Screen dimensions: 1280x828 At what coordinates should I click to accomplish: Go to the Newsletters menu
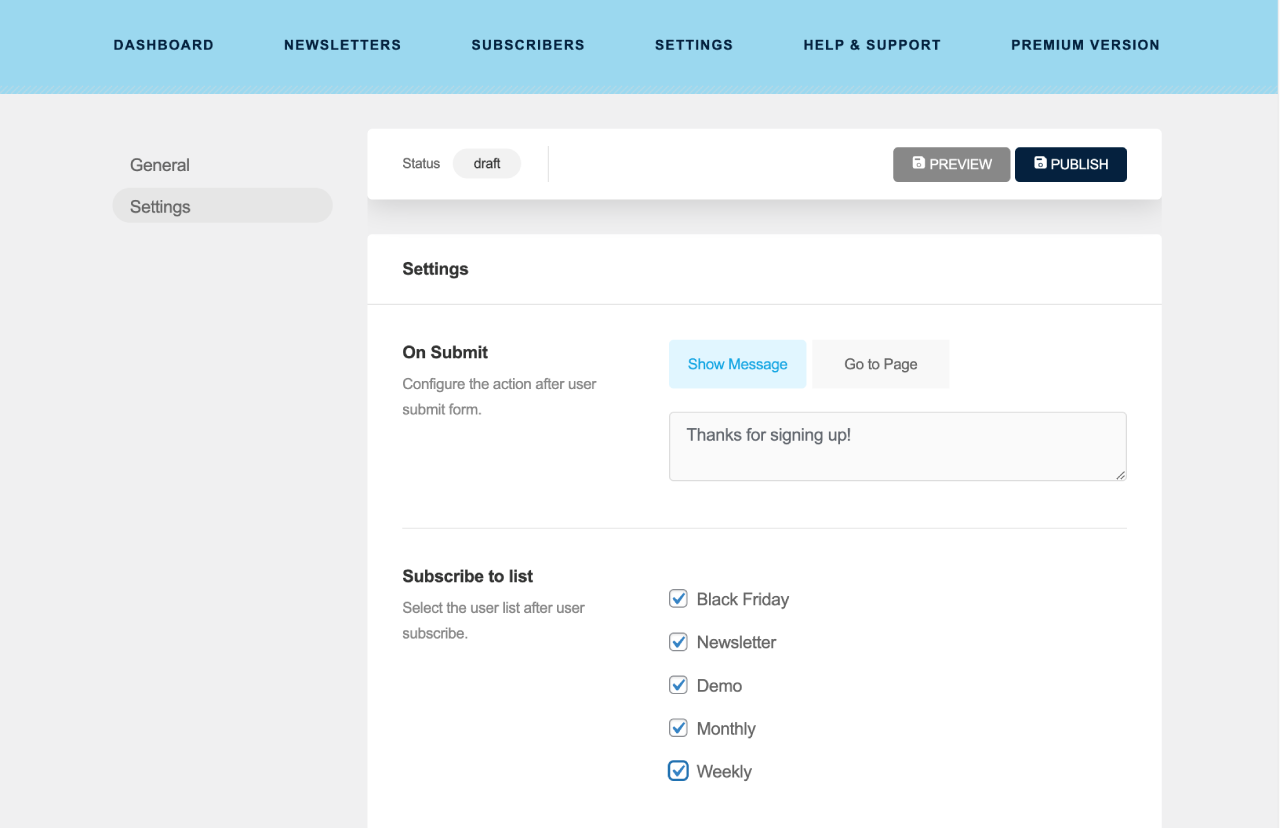[342, 45]
